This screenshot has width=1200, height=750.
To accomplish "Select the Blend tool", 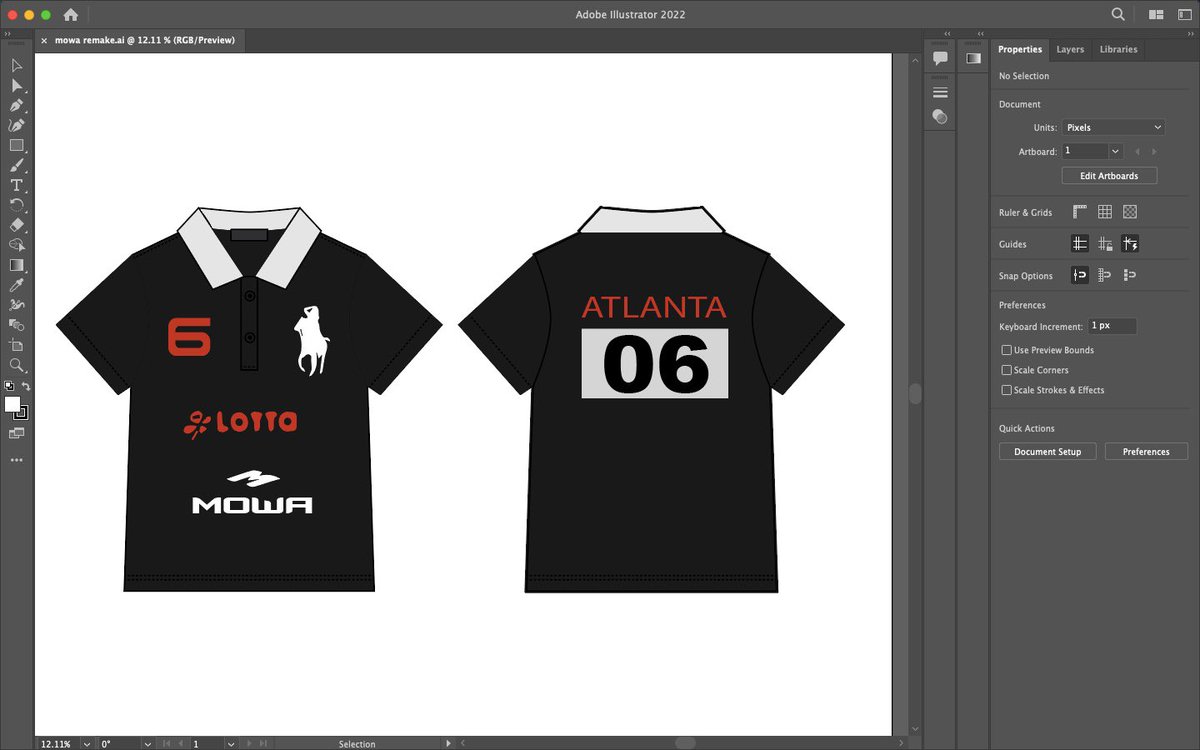I will (17, 325).
